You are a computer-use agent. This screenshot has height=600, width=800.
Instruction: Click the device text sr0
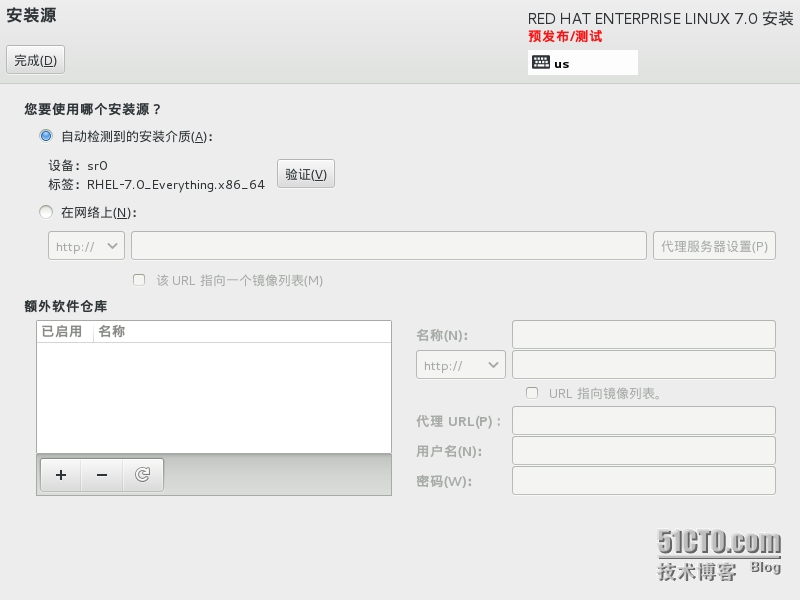(x=97, y=166)
